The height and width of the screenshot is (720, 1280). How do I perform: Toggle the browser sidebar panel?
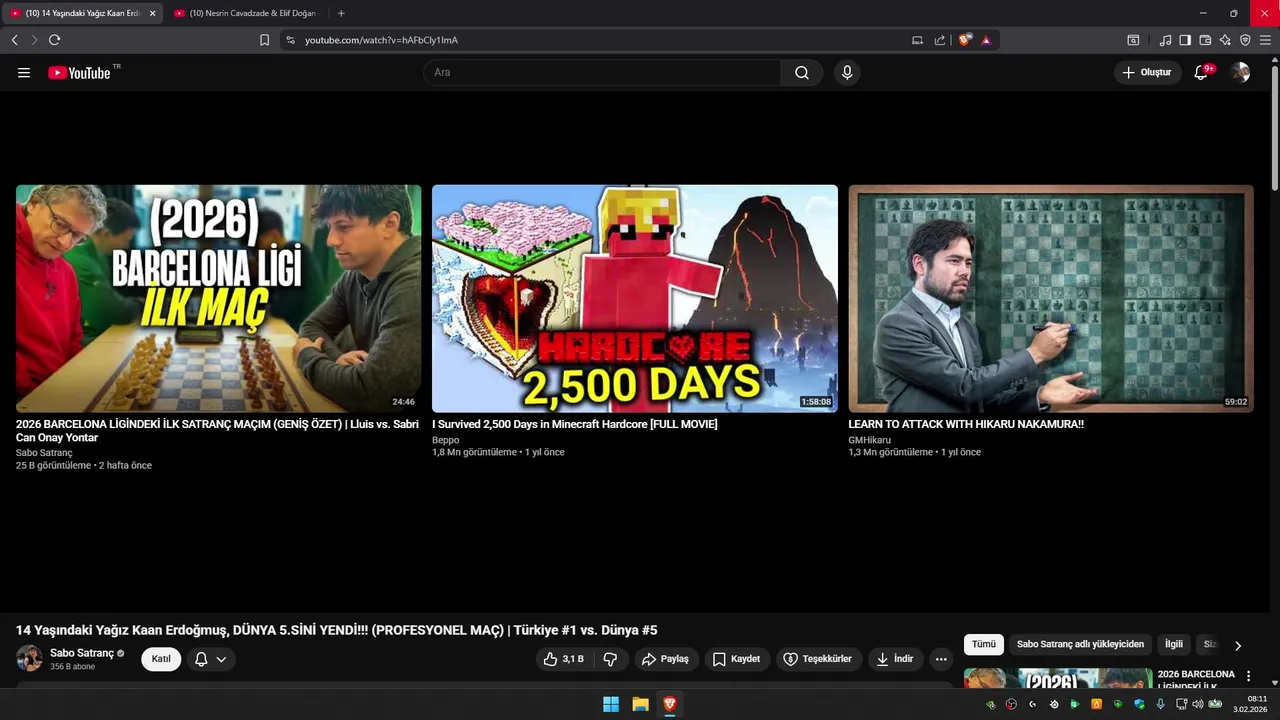tap(1185, 40)
